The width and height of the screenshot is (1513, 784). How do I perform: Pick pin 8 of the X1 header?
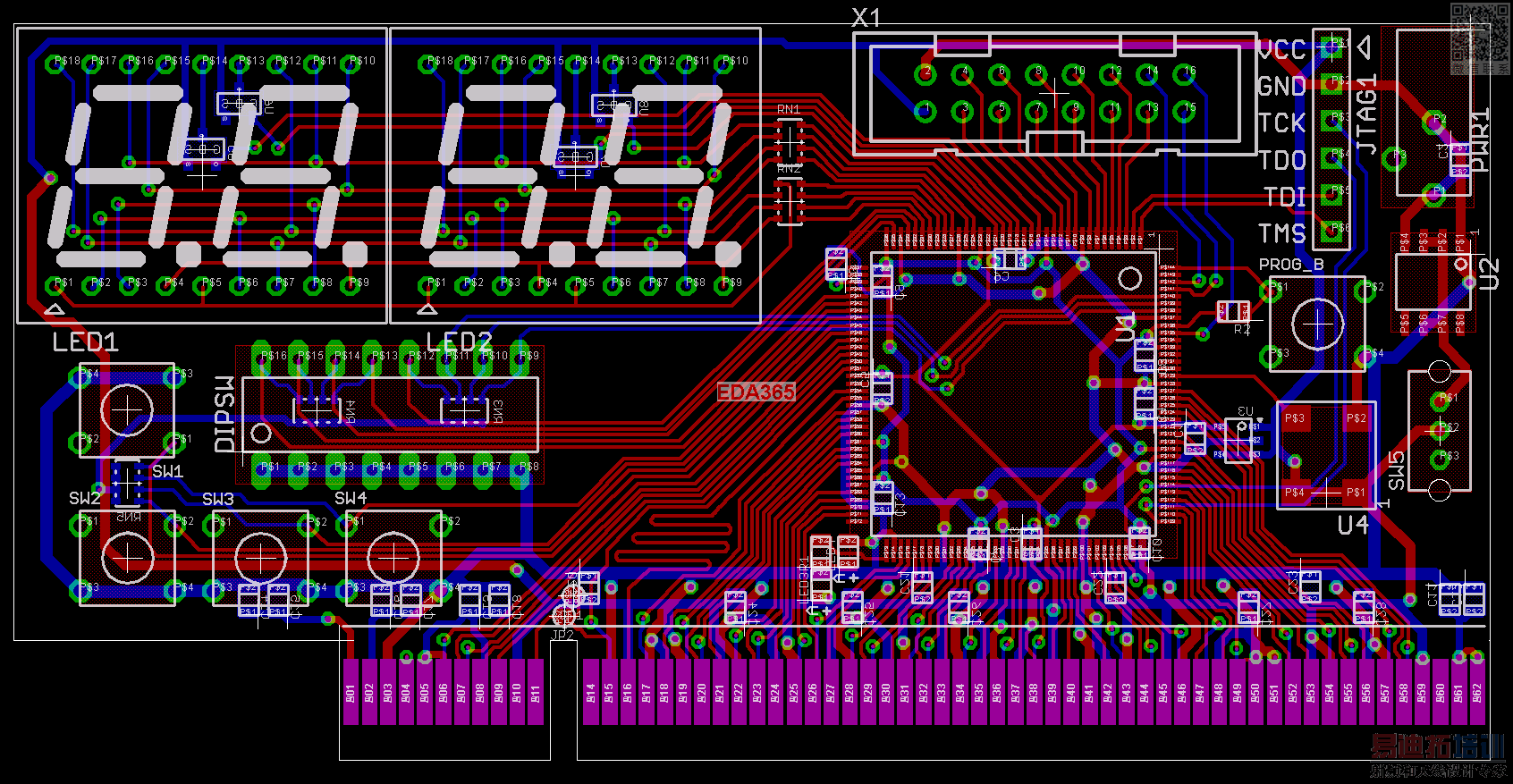pos(1036,74)
